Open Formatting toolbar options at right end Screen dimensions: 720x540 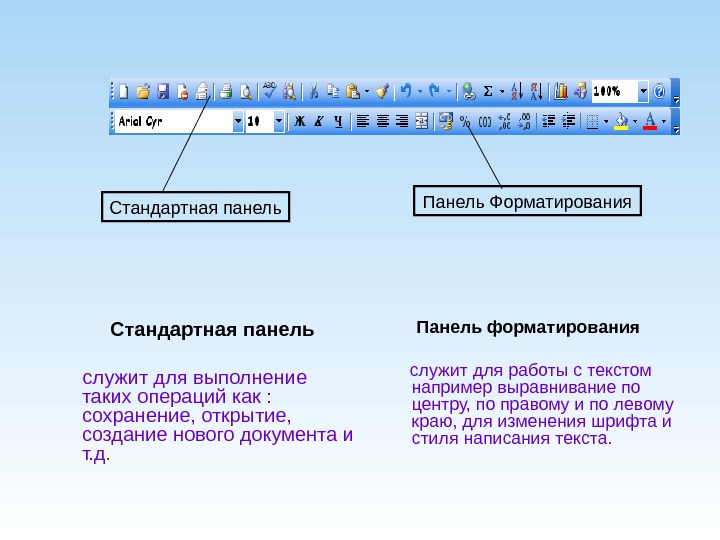click(675, 123)
